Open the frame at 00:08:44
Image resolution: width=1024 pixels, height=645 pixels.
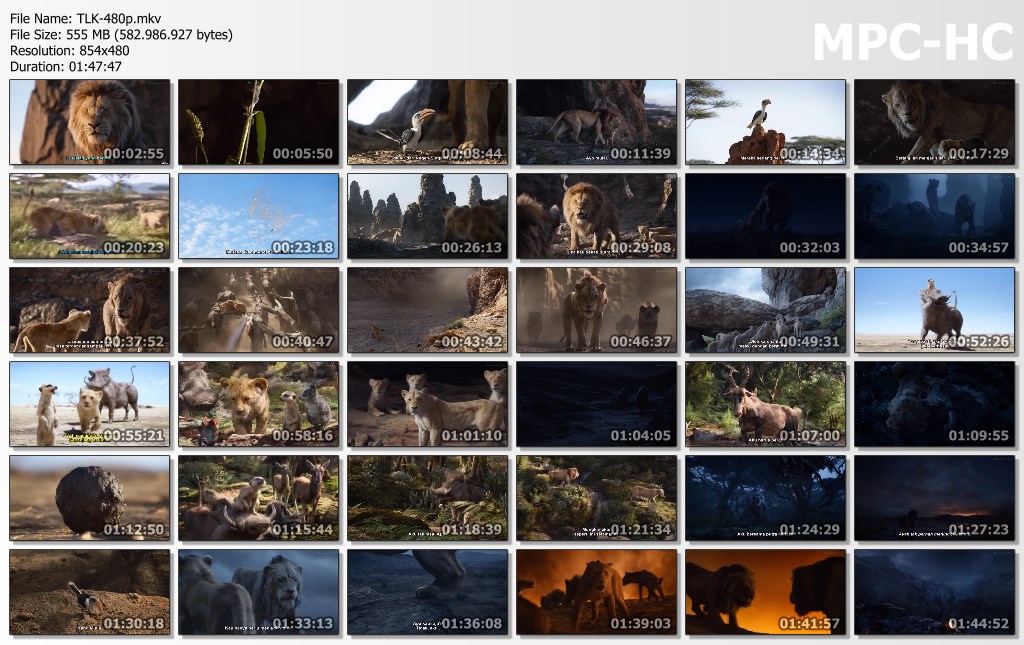428,122
